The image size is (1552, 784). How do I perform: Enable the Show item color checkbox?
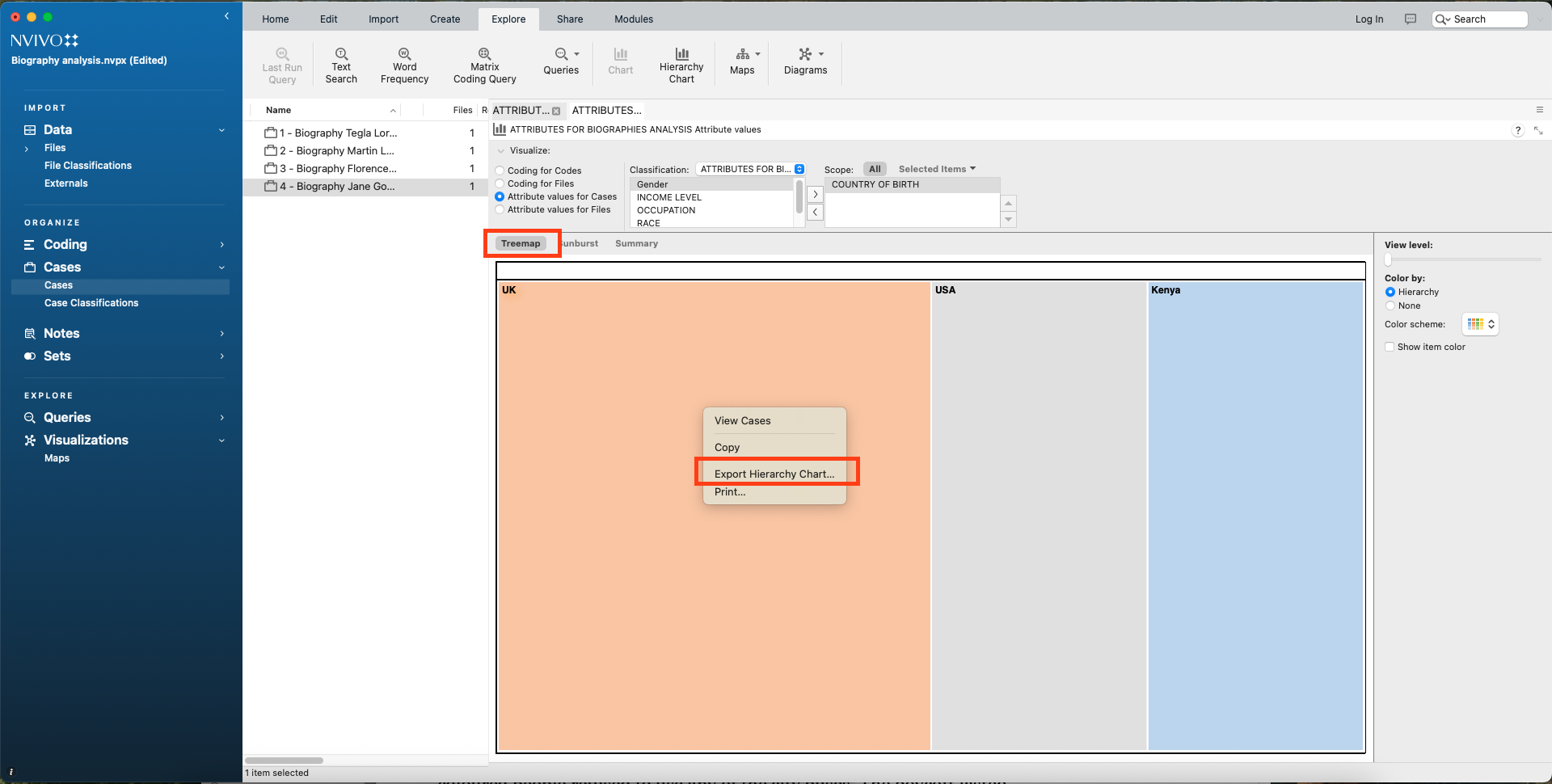pyautogui.click(x=1390, y=347)
